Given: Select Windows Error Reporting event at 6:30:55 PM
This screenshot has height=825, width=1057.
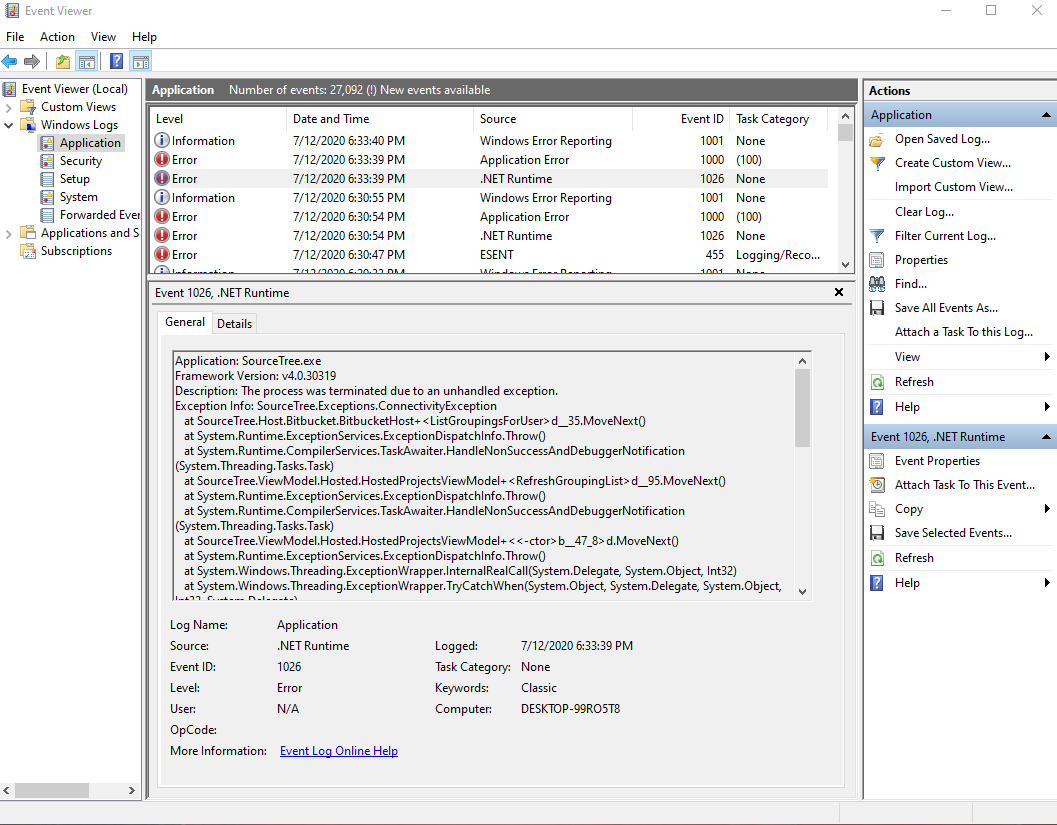Looking at the screenshot, I should click(x=489, y=197).
